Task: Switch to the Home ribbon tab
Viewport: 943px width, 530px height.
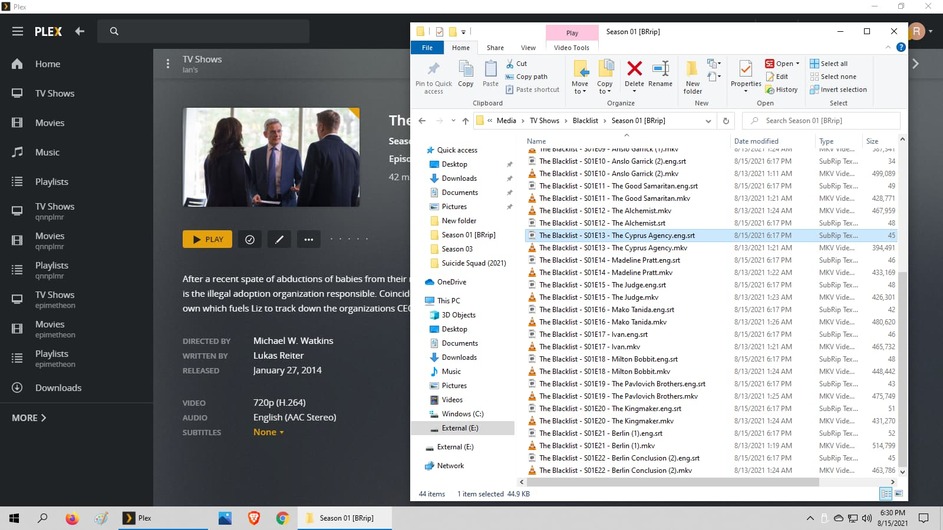Action: tap(461, 48)
